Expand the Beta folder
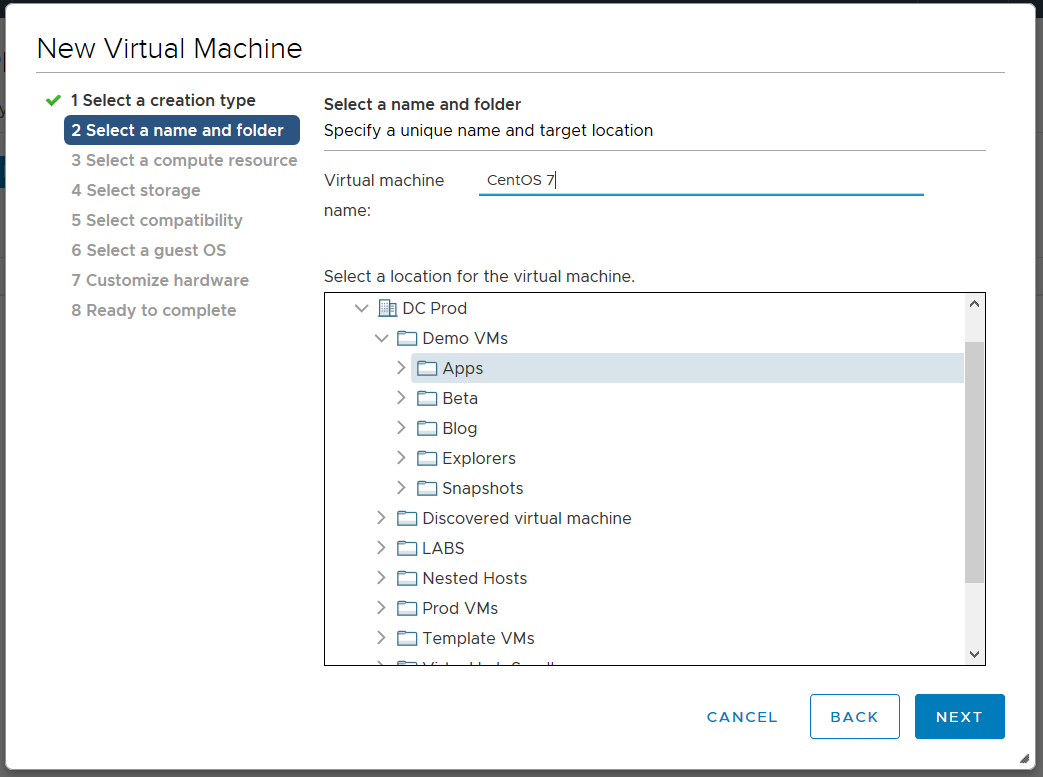The height and width of the screenshot is (777, 1043). (401, 397)
